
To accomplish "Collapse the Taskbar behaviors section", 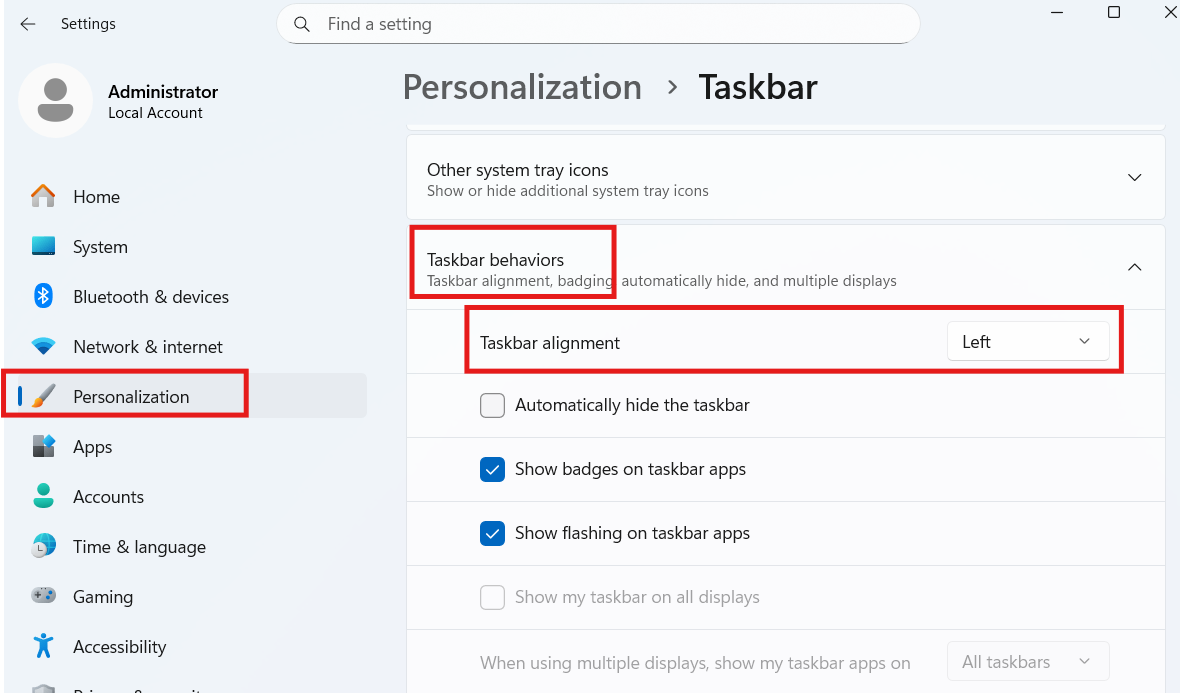I will coord(786,268).
